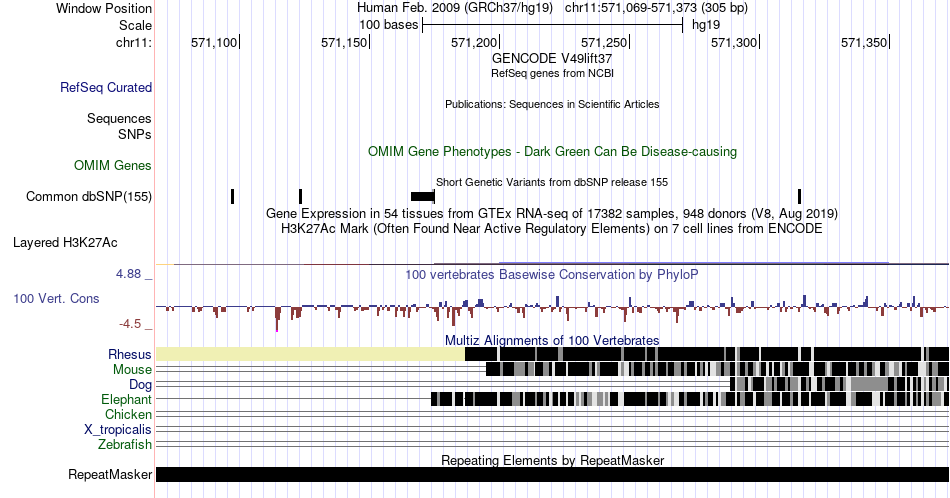Click the 100 Vert. Cons track label
This screenshot has width=950, height=498.
56,298
